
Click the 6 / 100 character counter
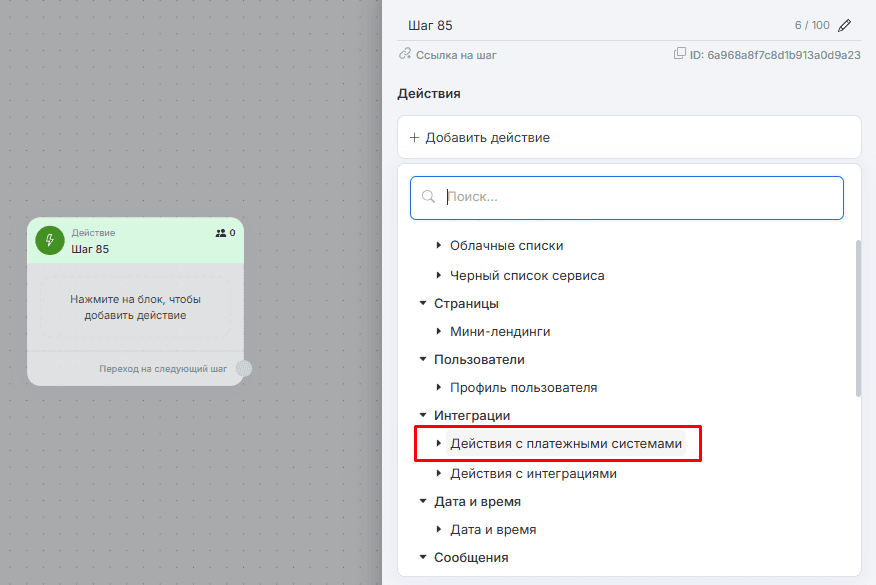812,25
